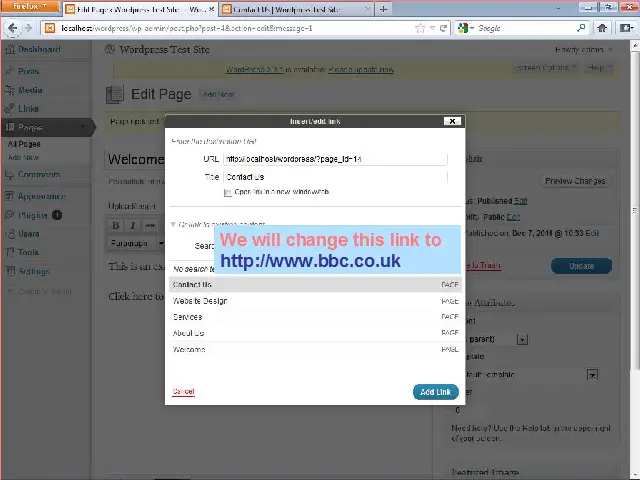Open Settings in the WordPress sidebar
The width and height of the screenshot is (640, 480).
(34, 271)
